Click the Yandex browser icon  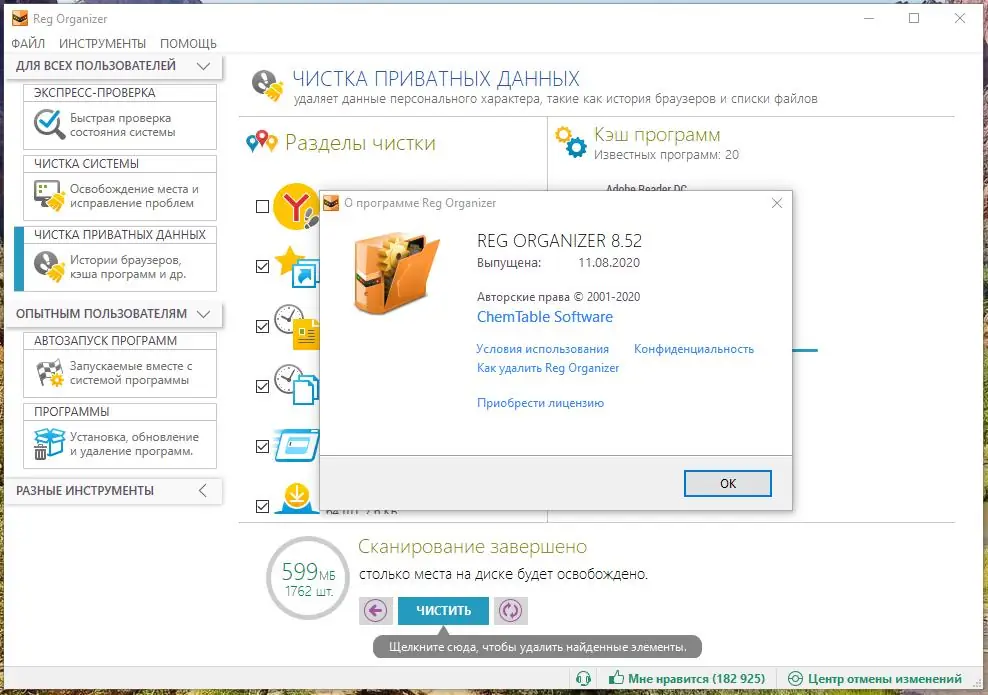(296, 206)
